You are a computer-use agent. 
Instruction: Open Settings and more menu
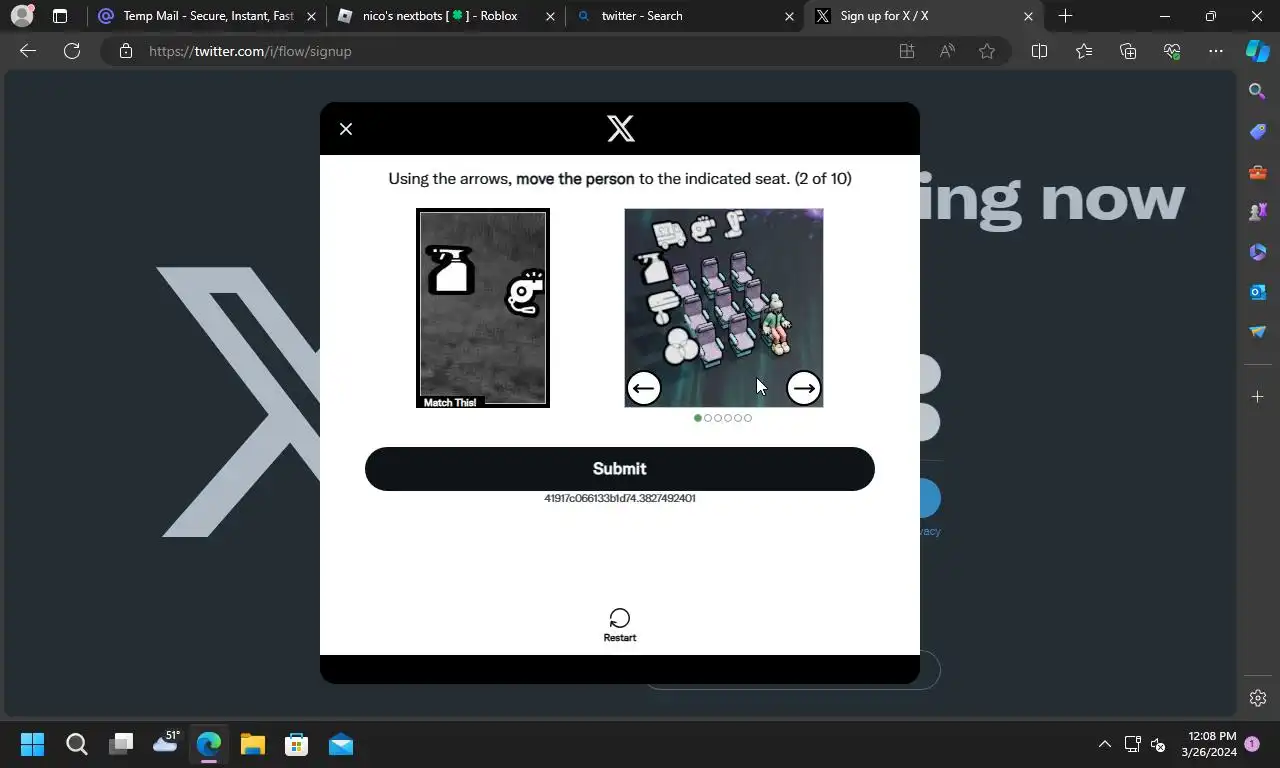(1216, 51)
